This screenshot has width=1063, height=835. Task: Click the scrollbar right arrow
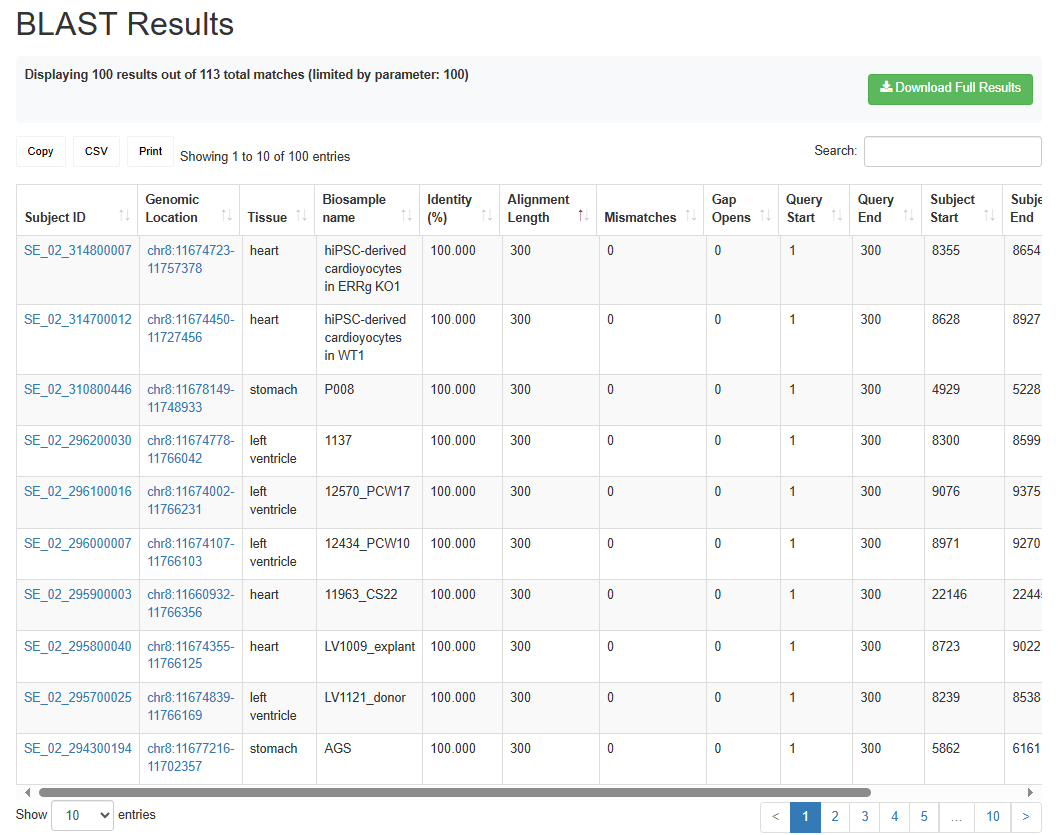(x=1030, y=792)
